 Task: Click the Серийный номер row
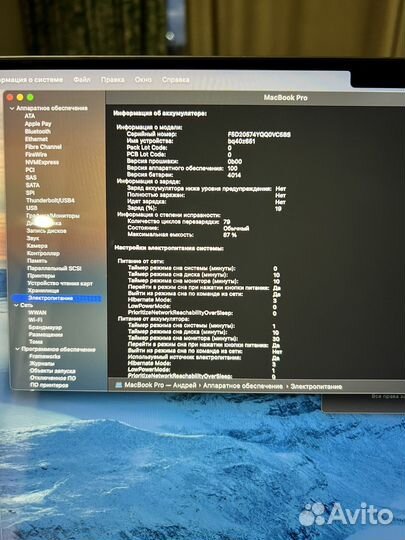click(x=209, y=134)
